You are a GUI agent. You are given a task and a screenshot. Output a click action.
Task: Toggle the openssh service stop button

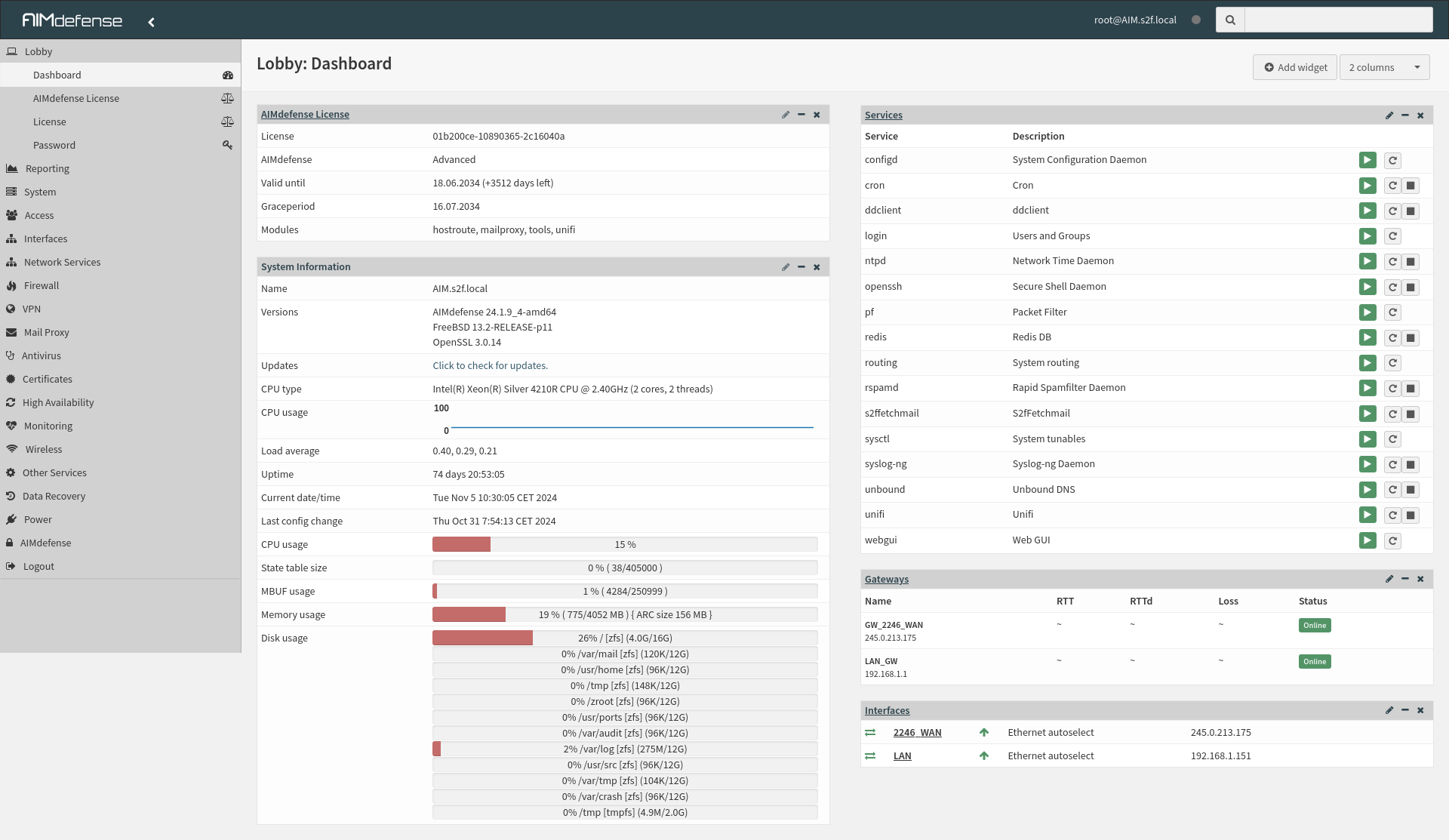pos(1412,287)
